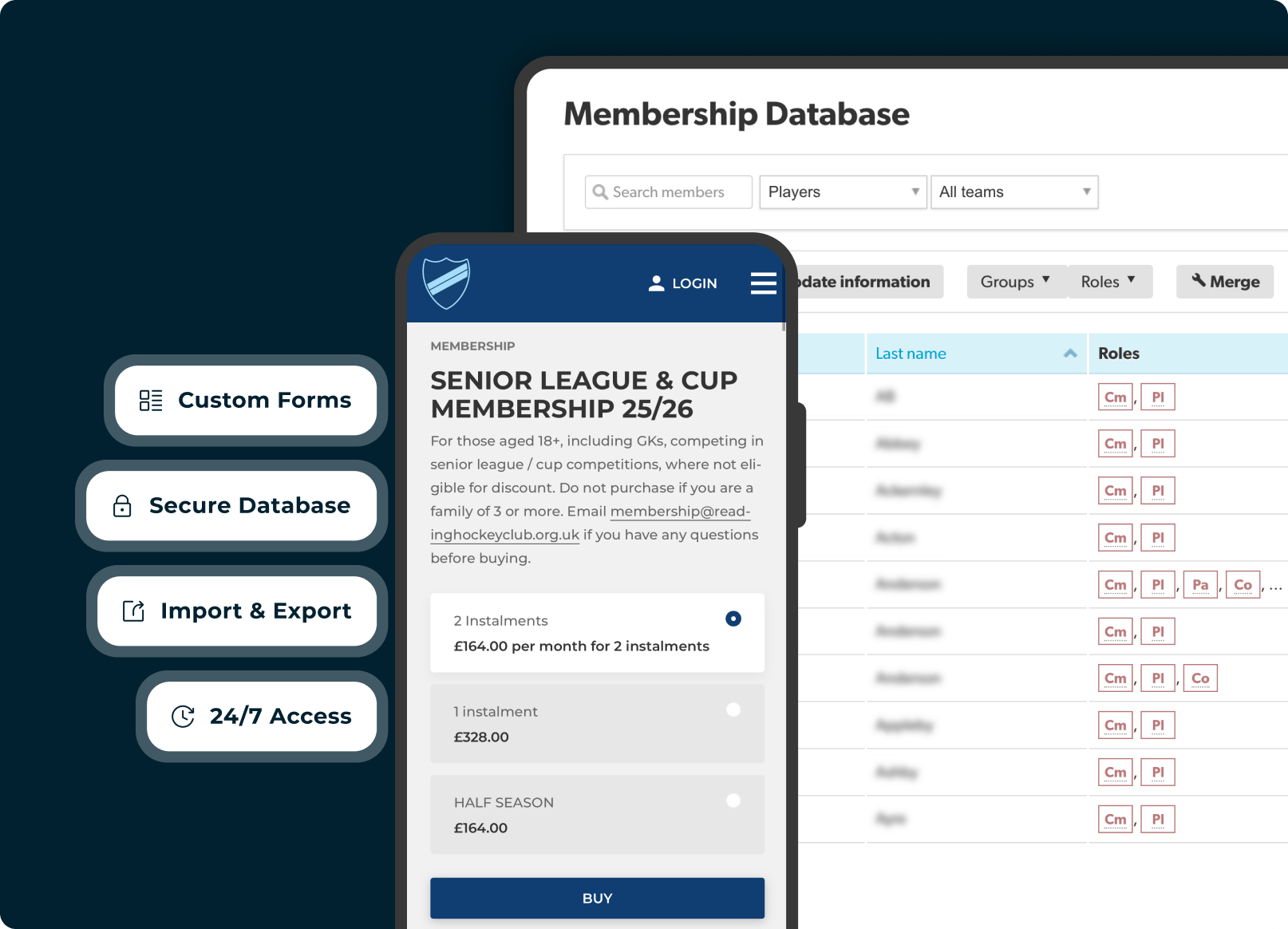Select the 1 instalment payment option

733,710
